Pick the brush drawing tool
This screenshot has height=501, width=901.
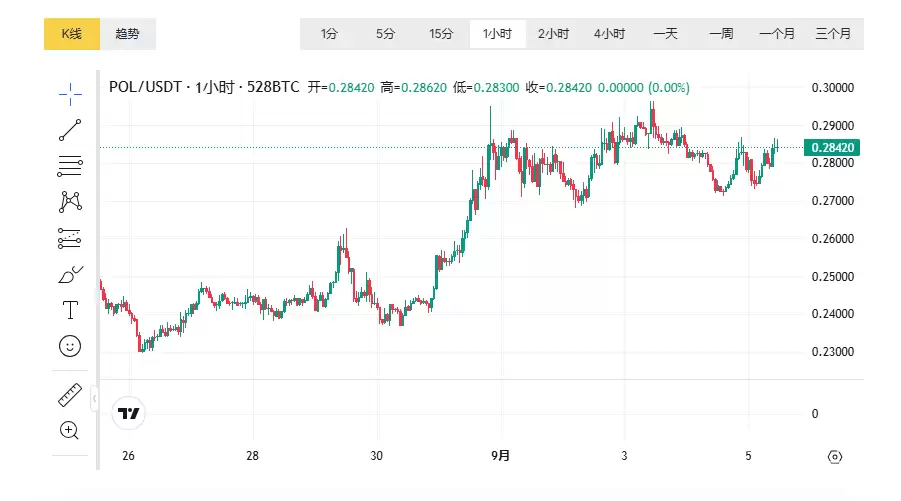pos(70,274)
